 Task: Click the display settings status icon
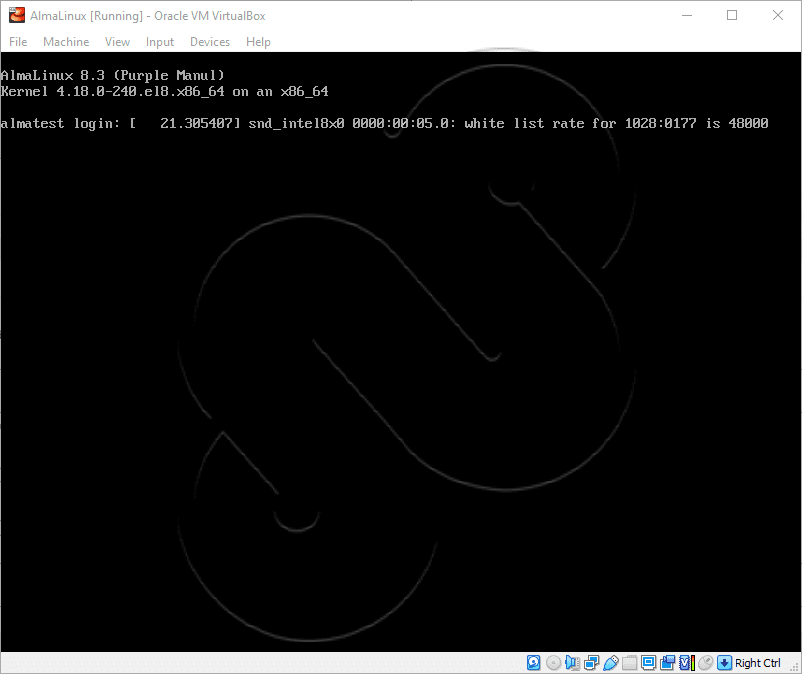pyautogui.click(x=648, y=663)
